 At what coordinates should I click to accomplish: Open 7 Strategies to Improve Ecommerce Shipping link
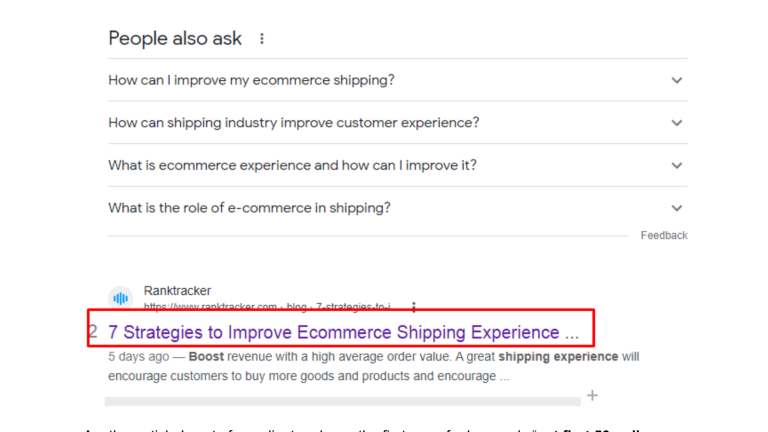click(x=343, y=332)
